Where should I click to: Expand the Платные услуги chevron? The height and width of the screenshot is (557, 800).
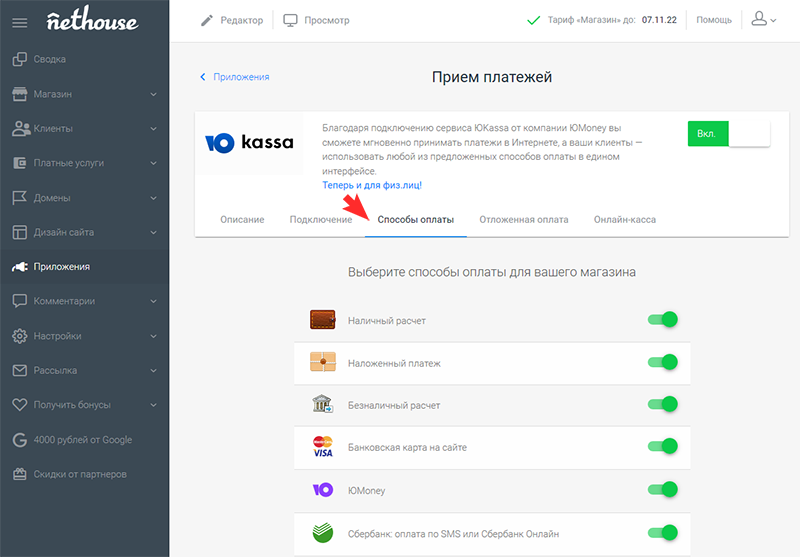(x=154, y=164)
